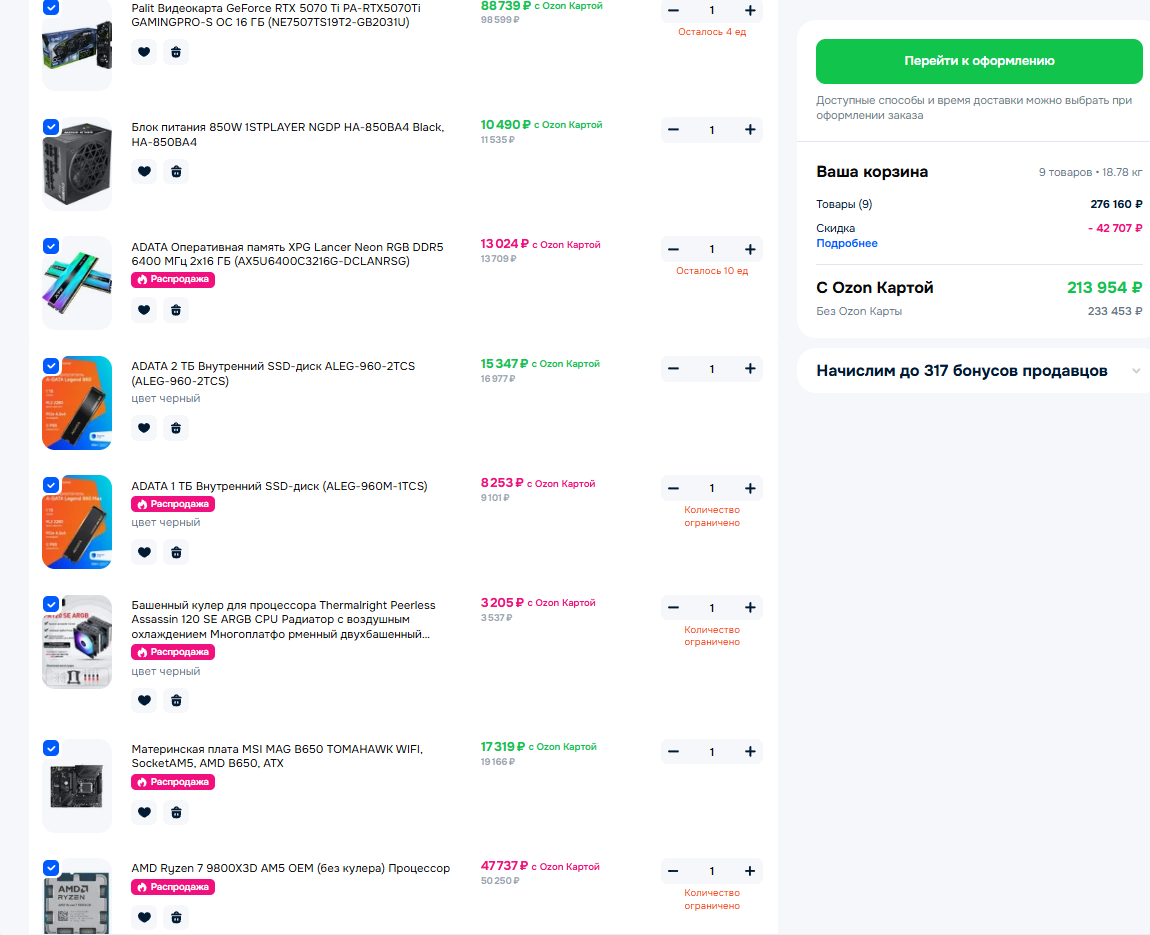Uncheck the 1STPLAYER power supply checkbox
The width and height of the screenshot is (1150, 935).
tap(51, 127)
